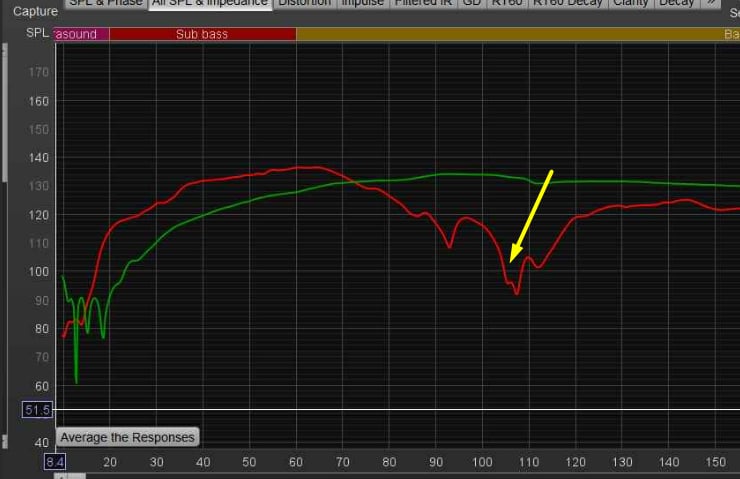
Task: Click Average the Responses button
Action: pos(127,437)
